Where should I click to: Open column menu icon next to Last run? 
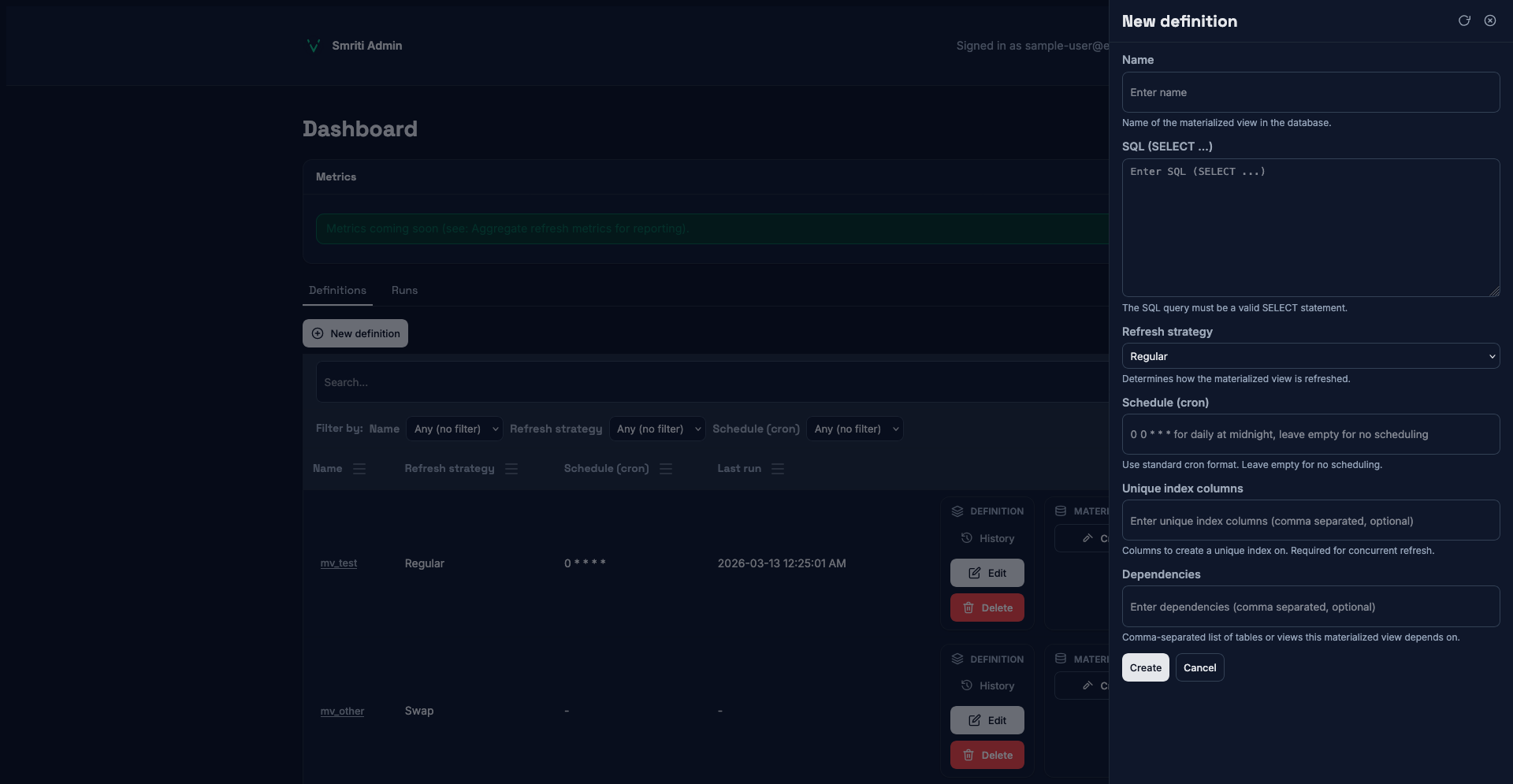tap(778, 469)
